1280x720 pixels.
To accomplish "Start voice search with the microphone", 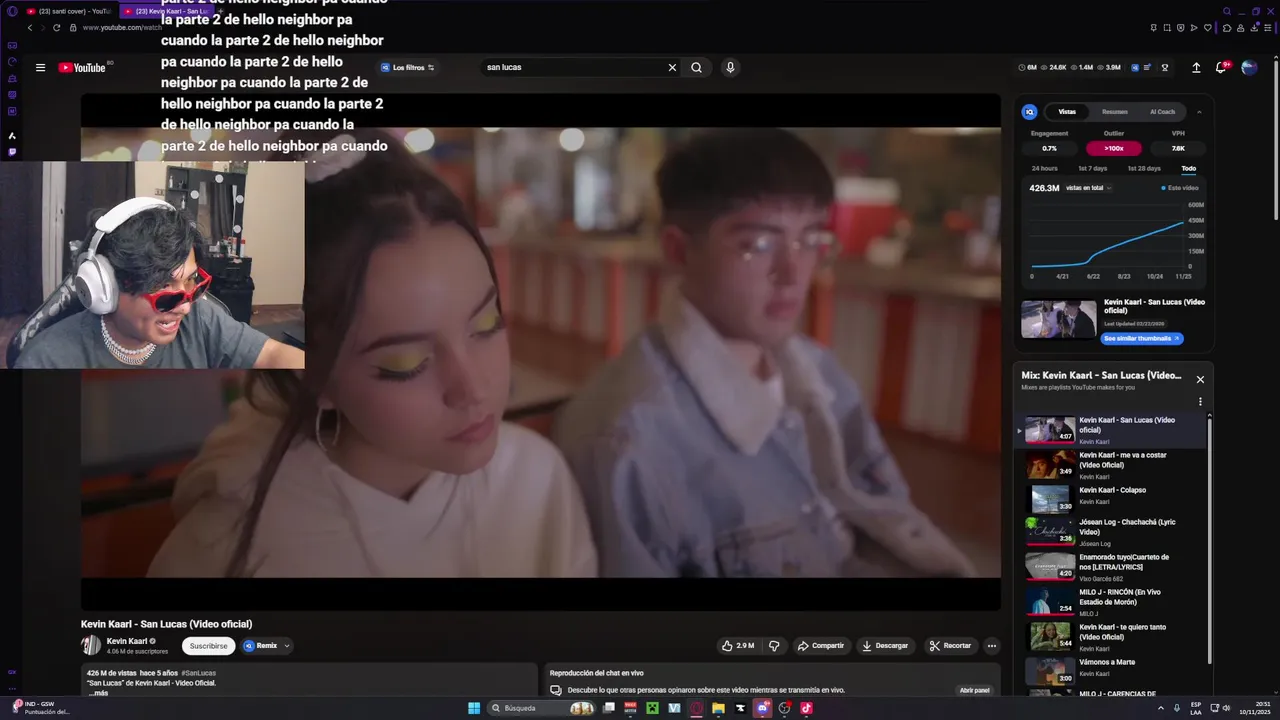I will (730, 68).
